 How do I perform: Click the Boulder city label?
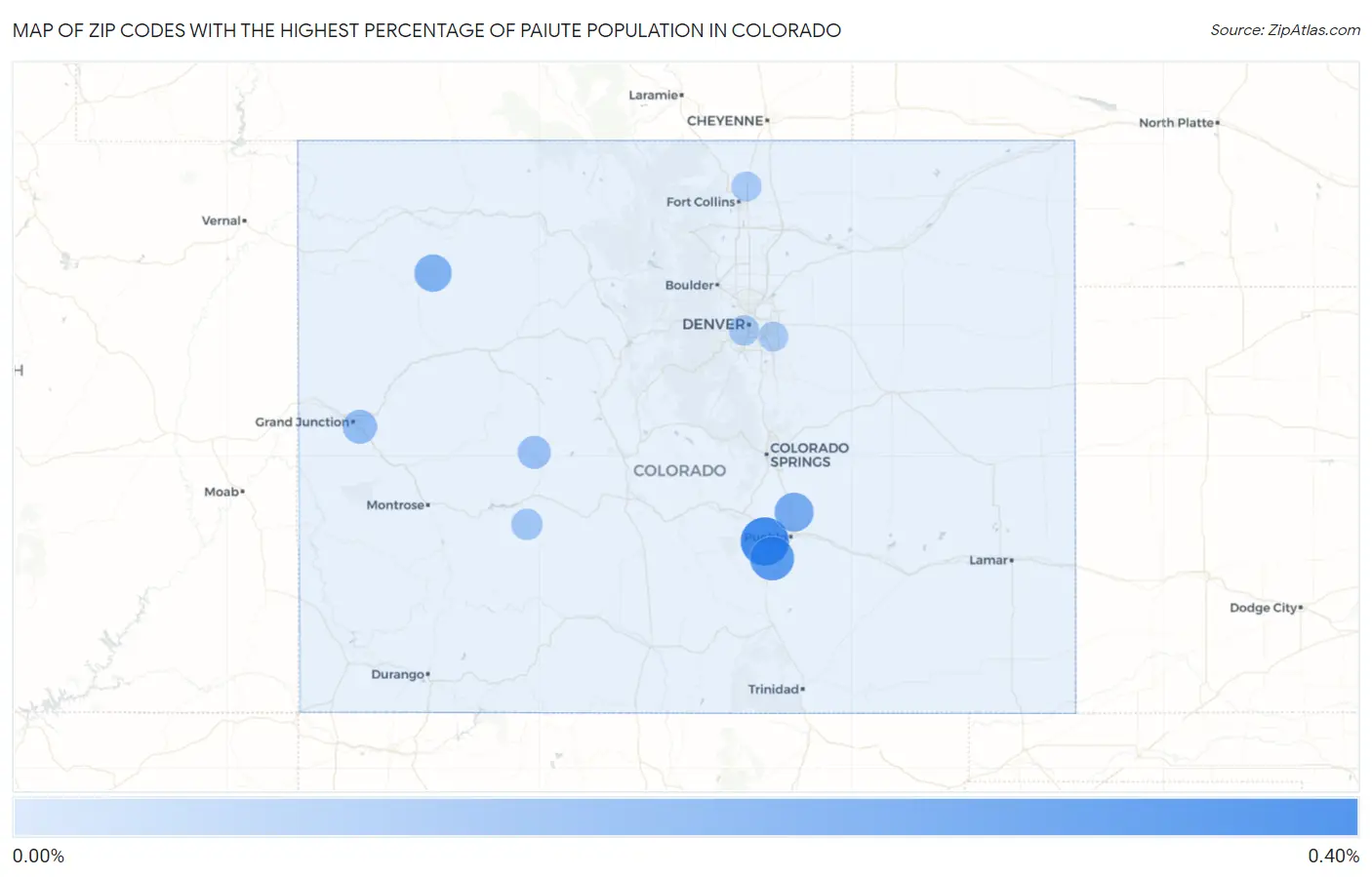click(x=689, y=285)
